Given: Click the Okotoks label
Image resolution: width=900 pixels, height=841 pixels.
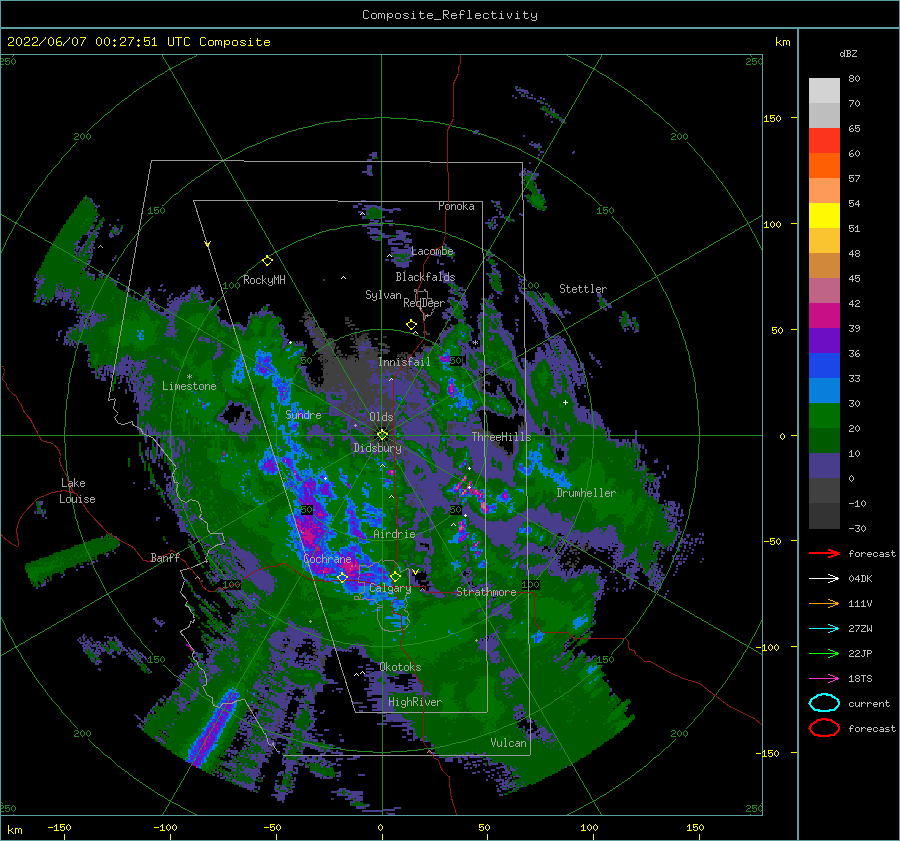Looking at the screenshot, I should tap(400, 667).
